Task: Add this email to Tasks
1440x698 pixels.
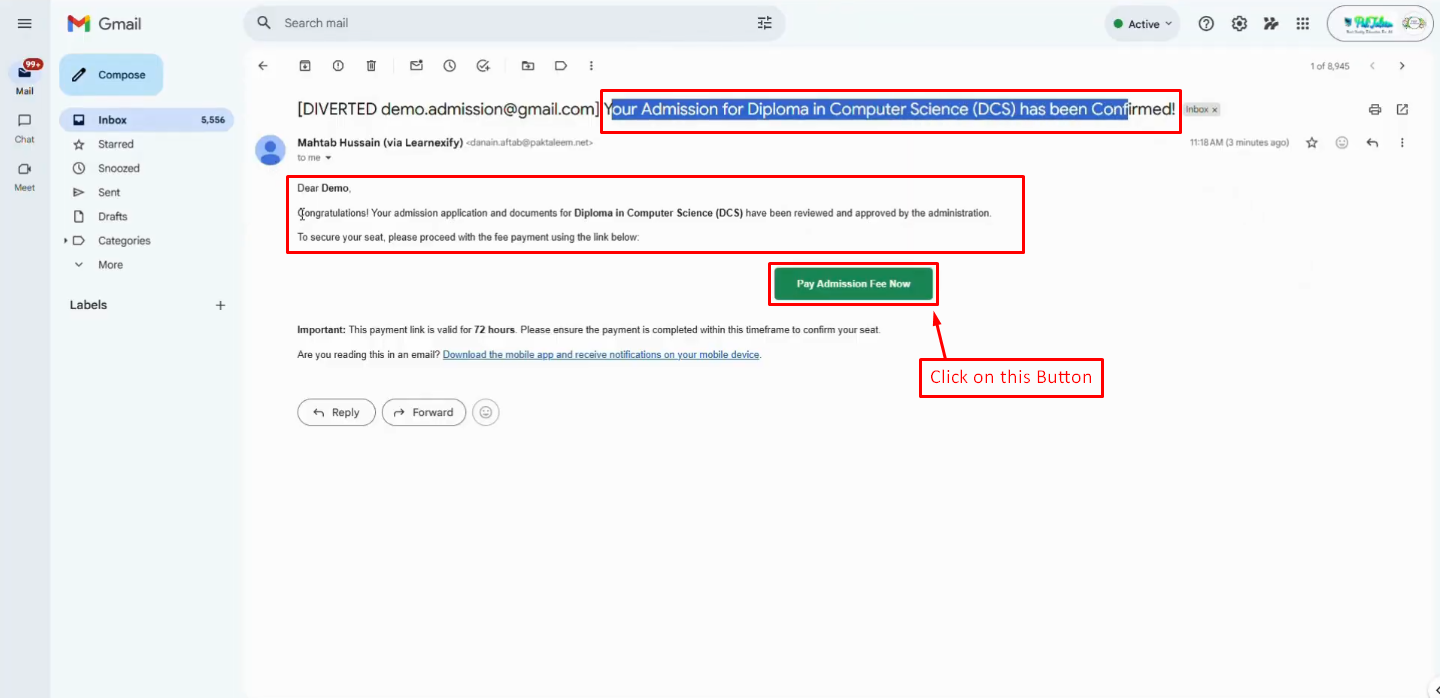Action: point(483,66)
